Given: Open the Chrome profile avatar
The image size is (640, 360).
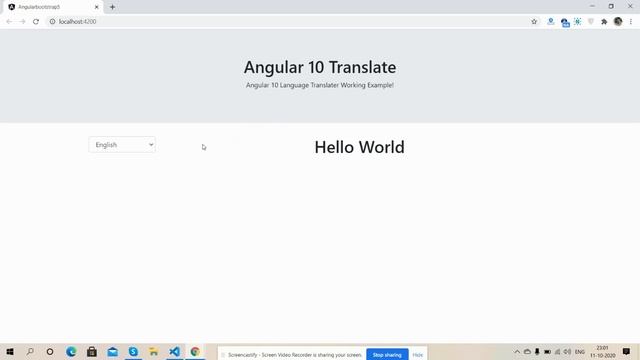Looking at the screenshot, I should coord(618,22).
